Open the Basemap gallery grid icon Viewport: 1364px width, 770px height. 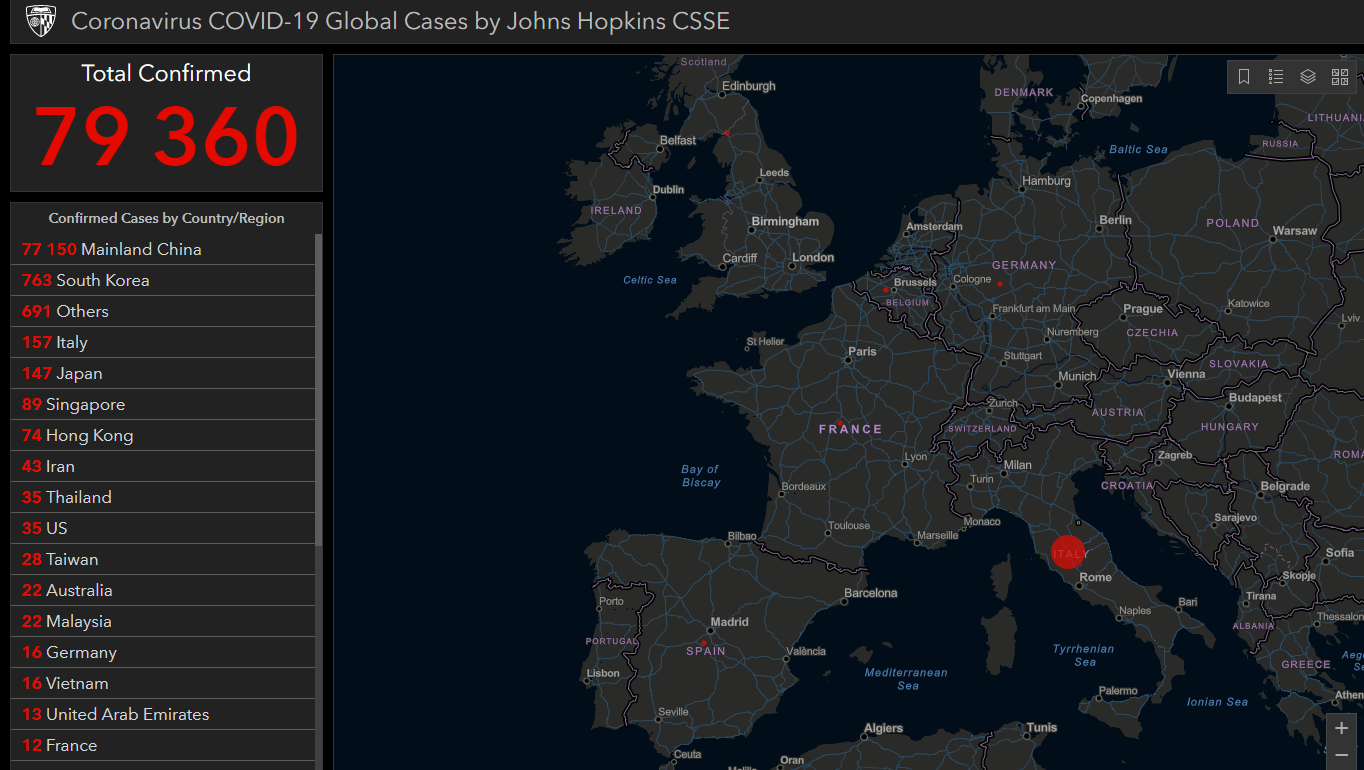click(x=1340, y=77)
